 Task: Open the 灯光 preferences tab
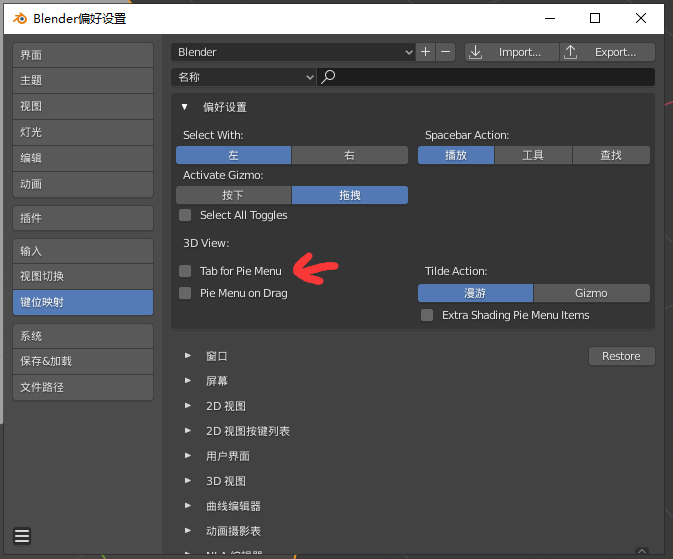click(x=83, y=132)
